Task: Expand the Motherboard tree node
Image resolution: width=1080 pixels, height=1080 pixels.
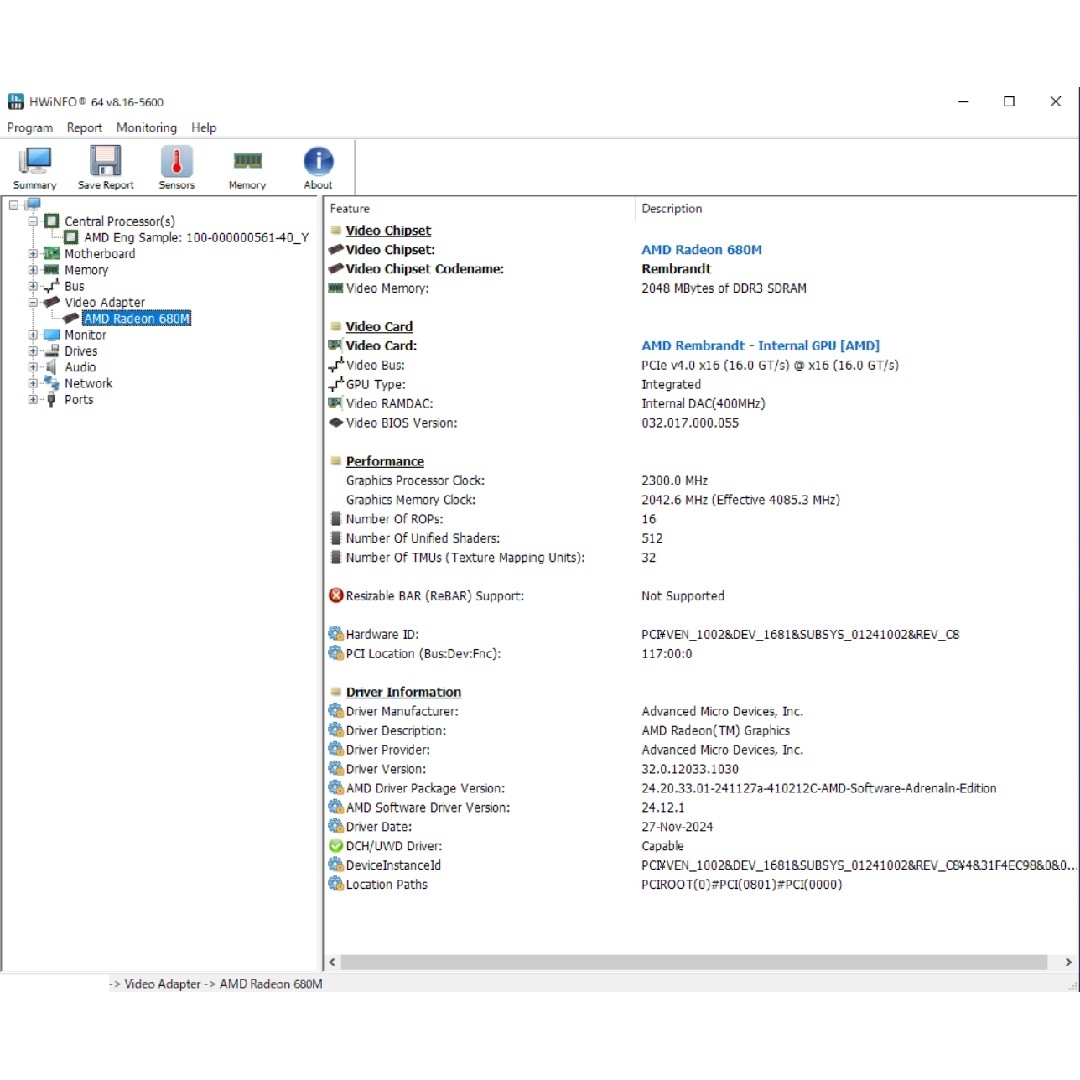Action: pyautogui.click(x=33, y=253)
